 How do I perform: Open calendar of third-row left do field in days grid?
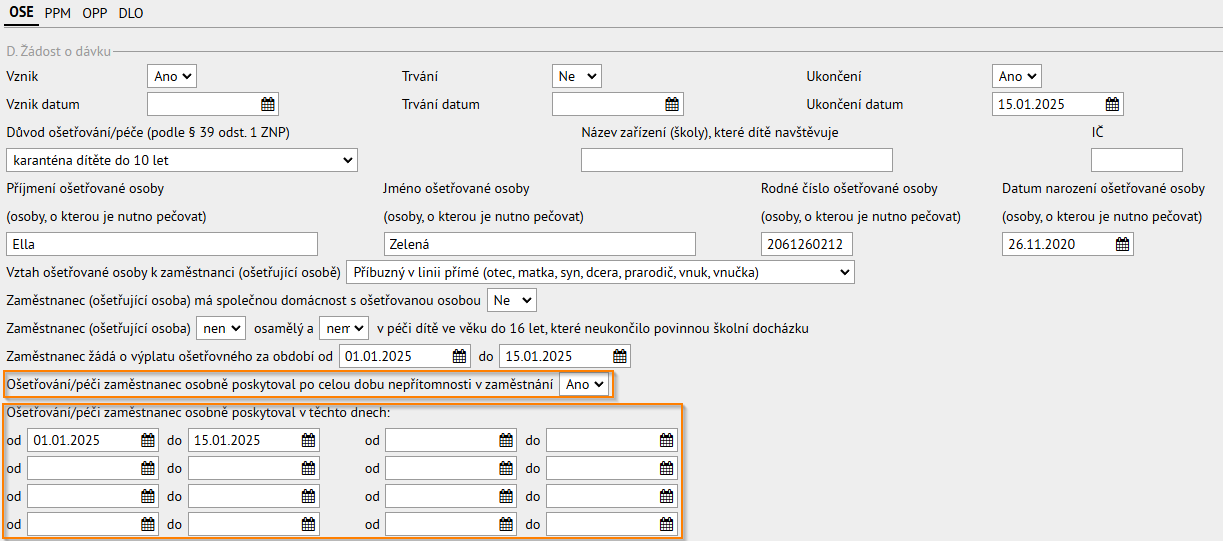click(309, 496)
